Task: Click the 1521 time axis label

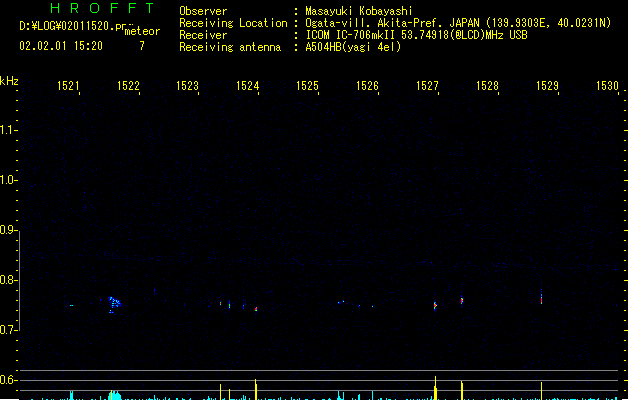Action: tap(68, 86)
